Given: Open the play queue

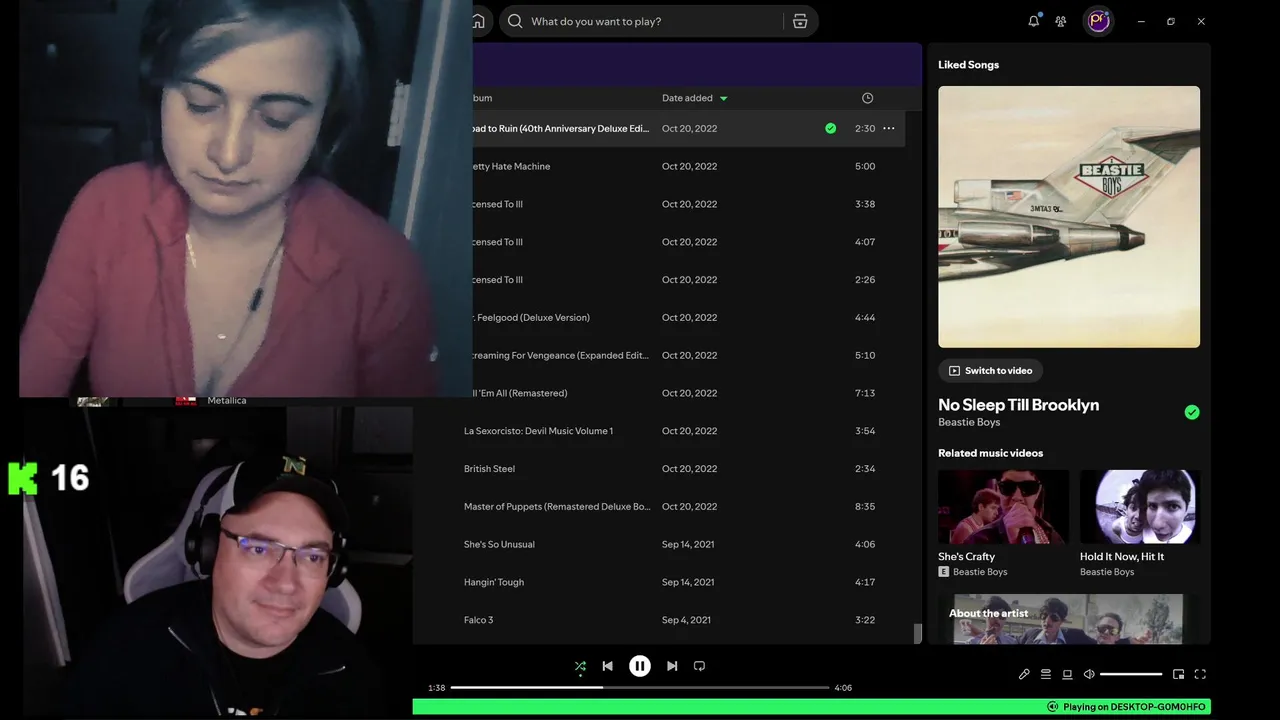Looking at the screenshot, I should coord(1046,674).
